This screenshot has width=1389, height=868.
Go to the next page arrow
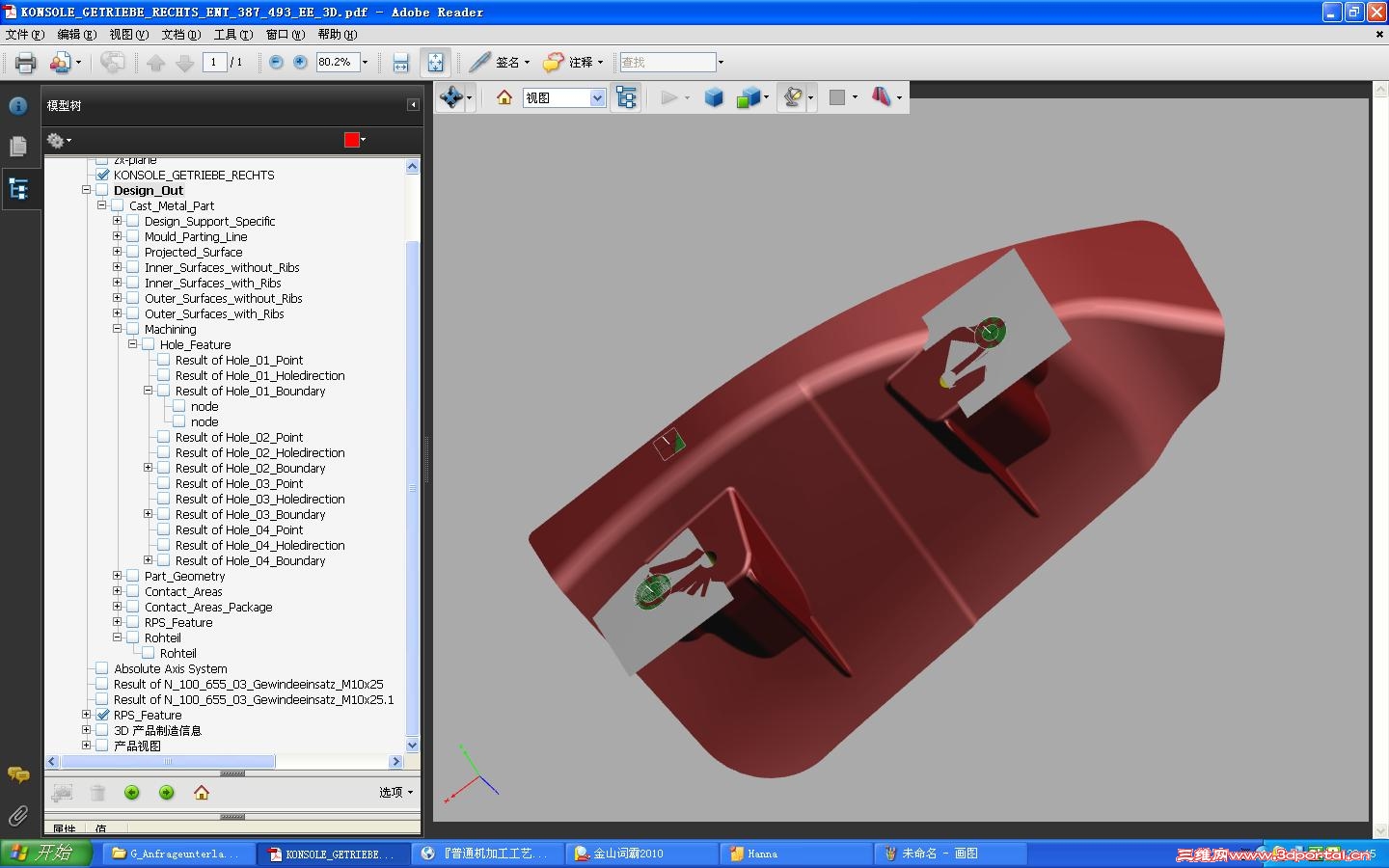click(x=185, y=63)
